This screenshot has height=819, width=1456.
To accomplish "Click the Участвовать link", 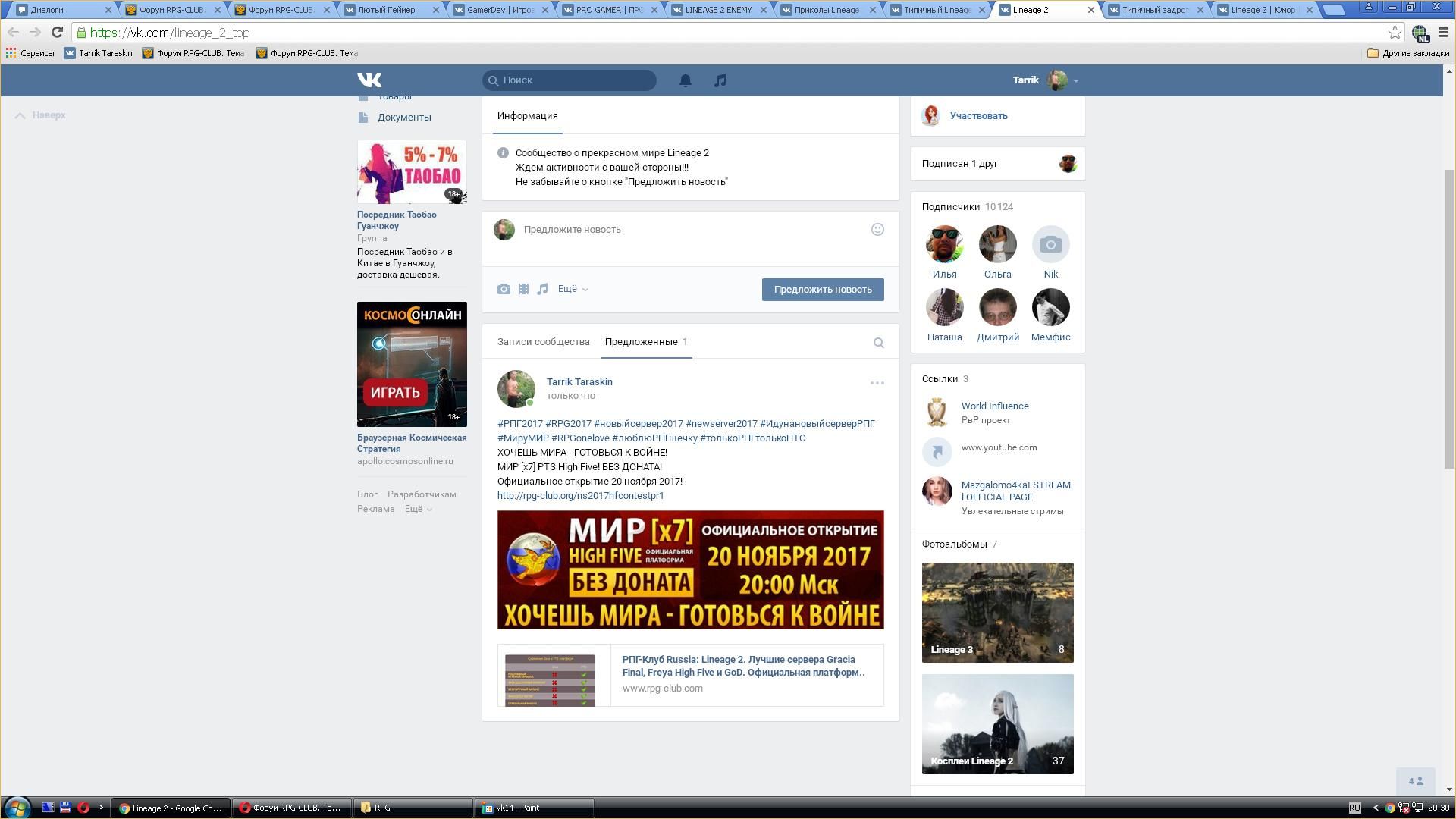I will (978, 116).
